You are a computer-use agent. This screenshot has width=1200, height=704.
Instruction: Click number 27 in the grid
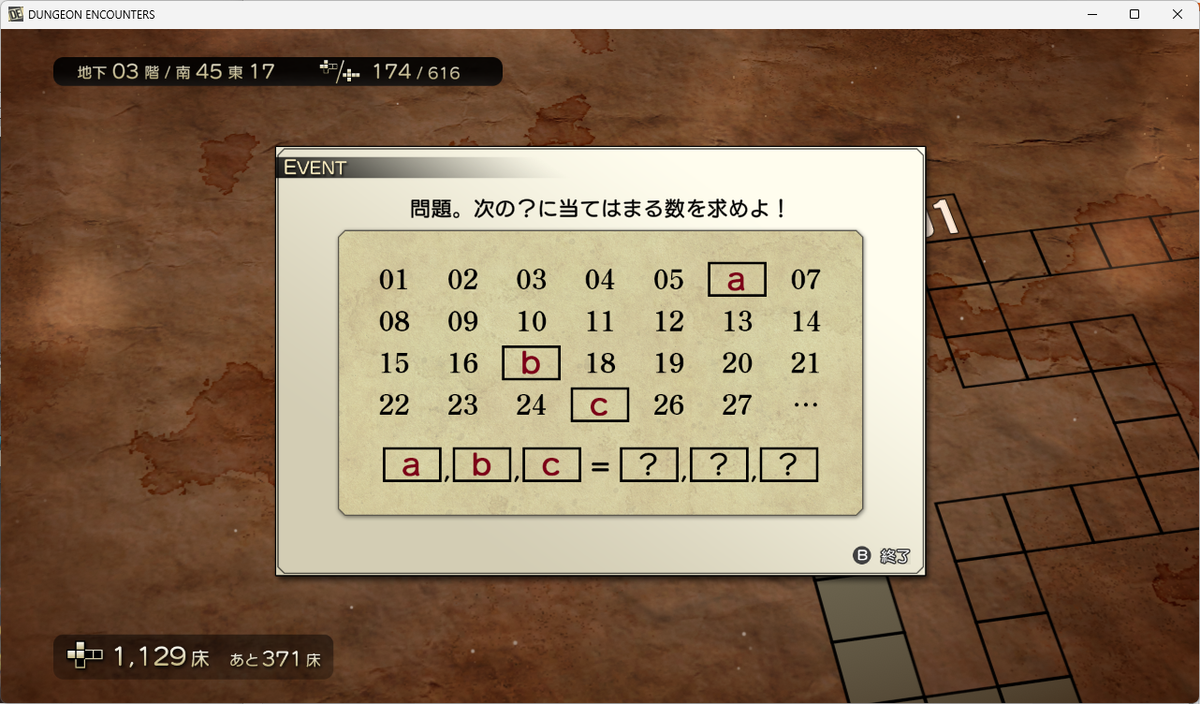click(737, 405)
